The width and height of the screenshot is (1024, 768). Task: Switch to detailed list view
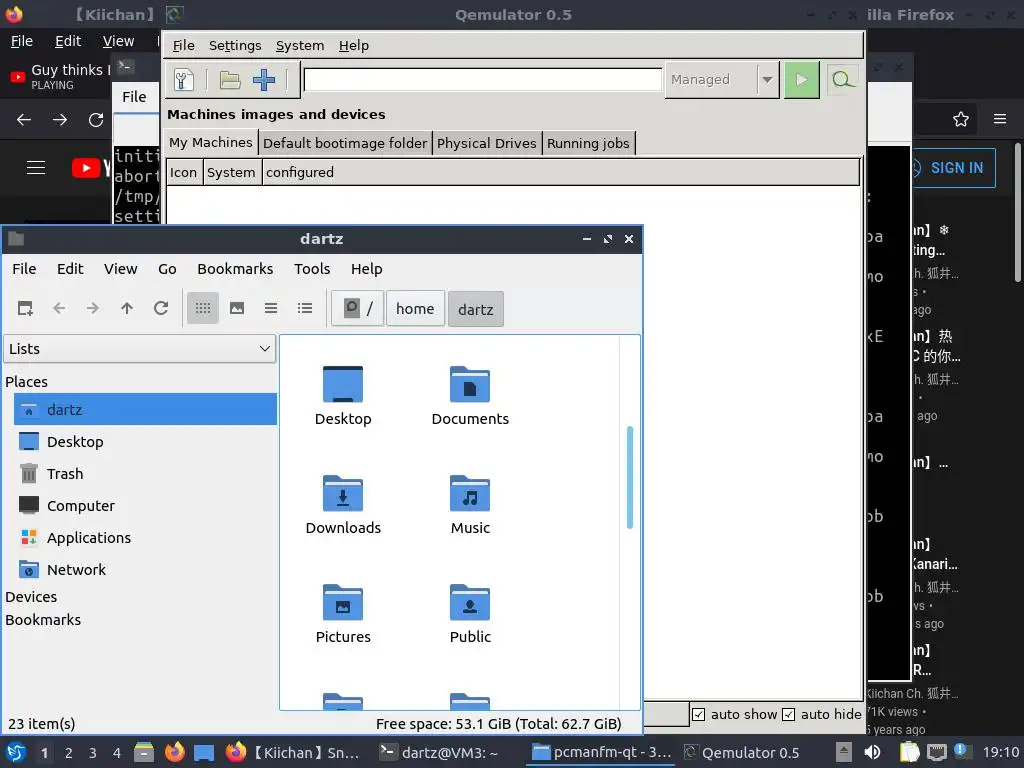click(305, 308)
